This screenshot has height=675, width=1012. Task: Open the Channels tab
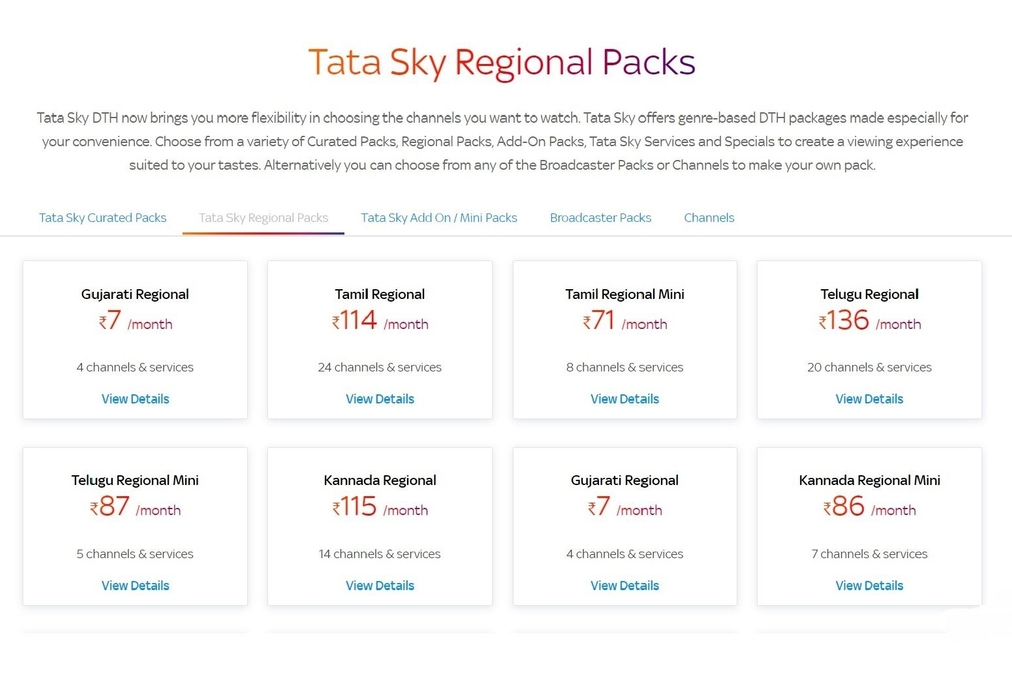click(x=709, y=217)
